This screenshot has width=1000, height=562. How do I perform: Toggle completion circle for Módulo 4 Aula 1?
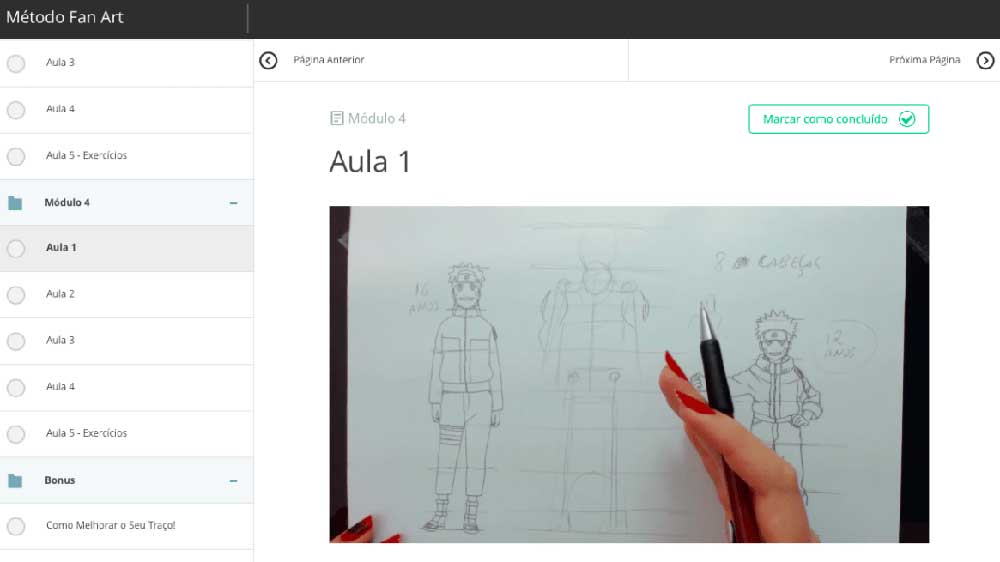click(x=16, y=248)
